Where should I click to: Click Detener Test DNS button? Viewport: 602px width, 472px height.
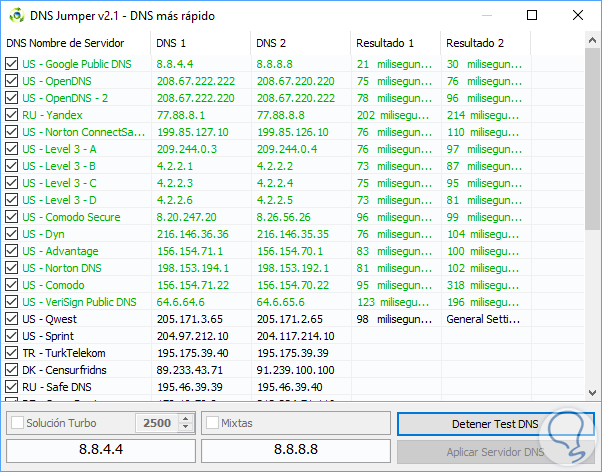[495, 424]
